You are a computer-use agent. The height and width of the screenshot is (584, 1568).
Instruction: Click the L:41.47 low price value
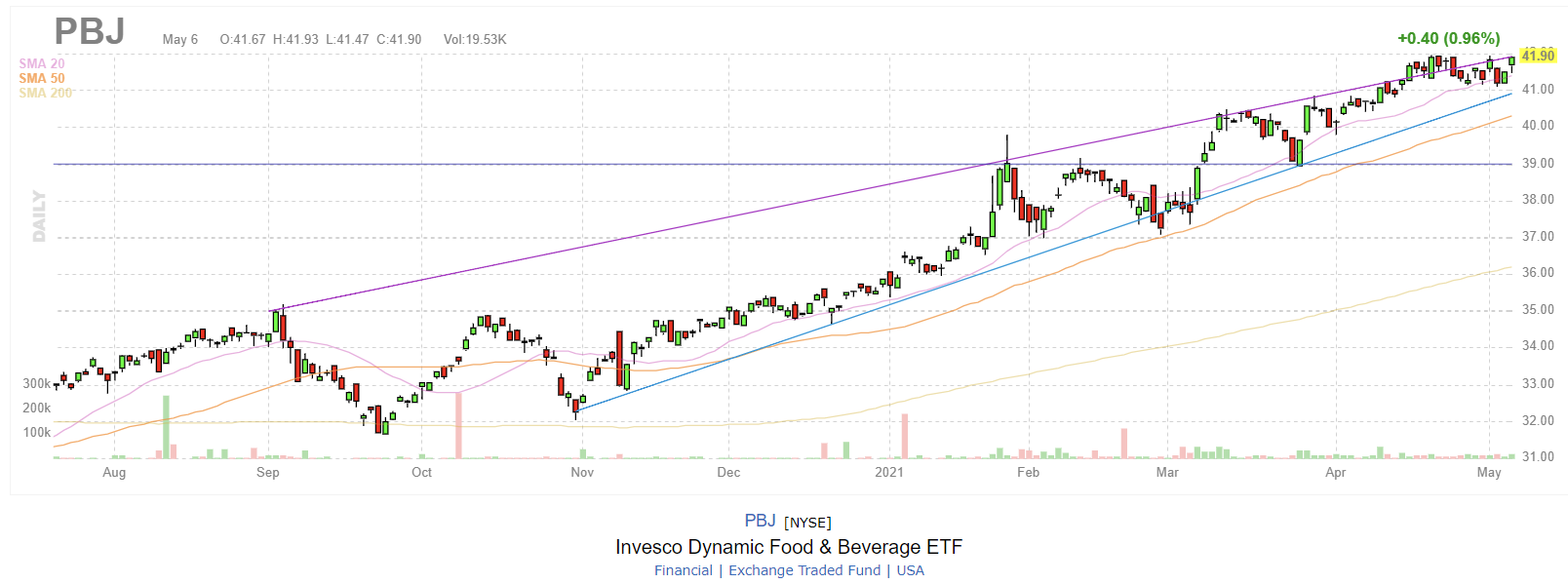(347, 39)
